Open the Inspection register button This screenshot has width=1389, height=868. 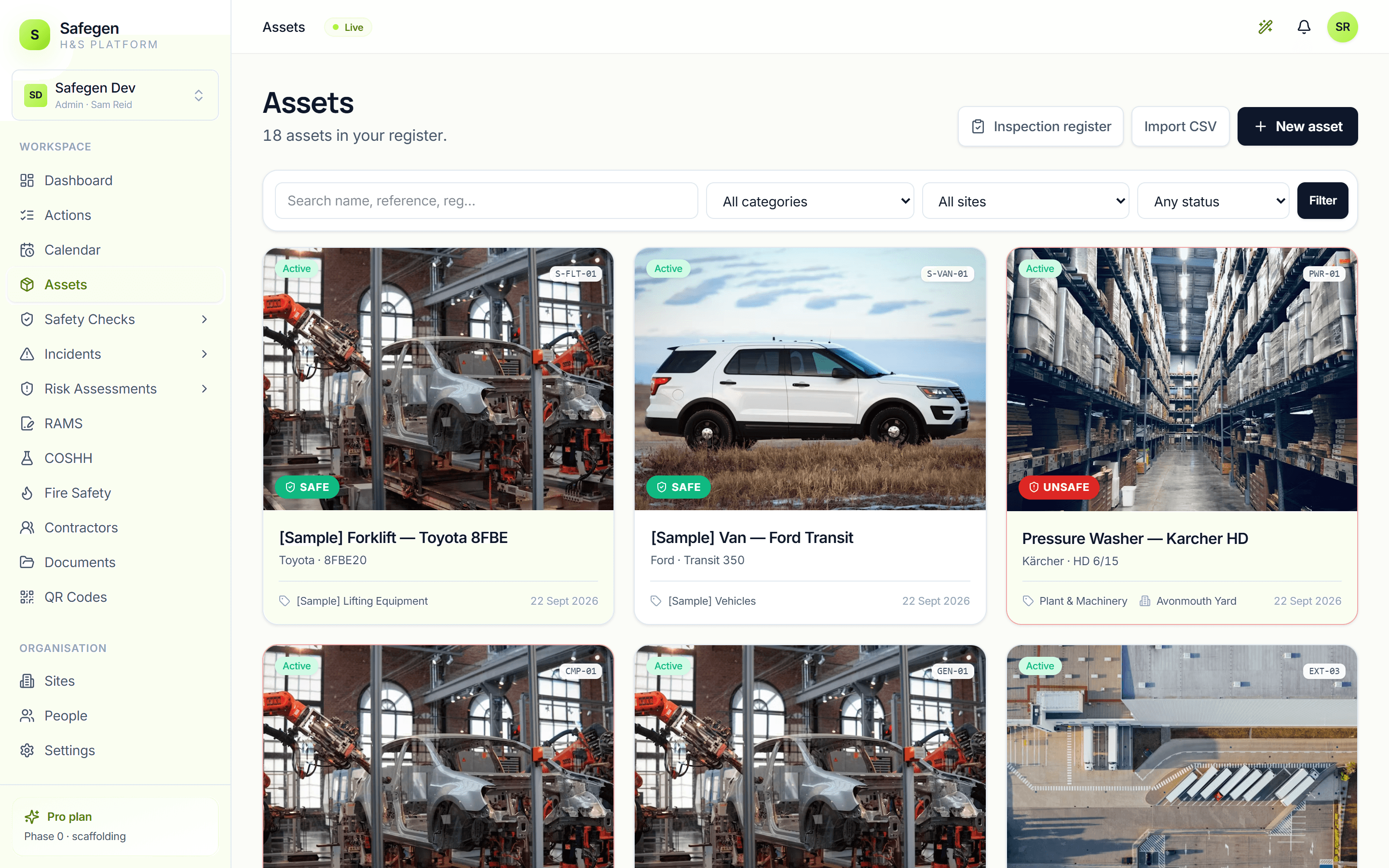pyautogui.click(x=1041, y=126)
